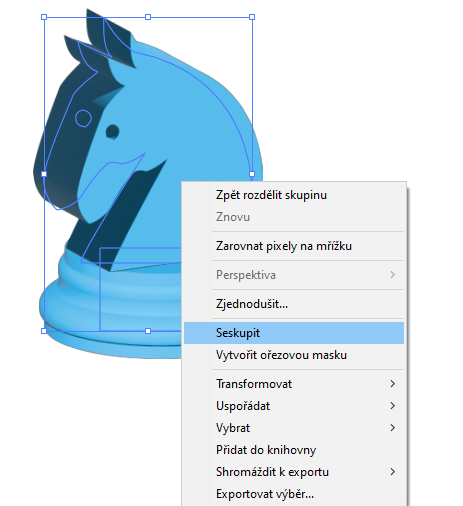Expand Shromáždit k exportu submenu arrow
This screenshot has width=463, height=506.
(x=392, y=472)
